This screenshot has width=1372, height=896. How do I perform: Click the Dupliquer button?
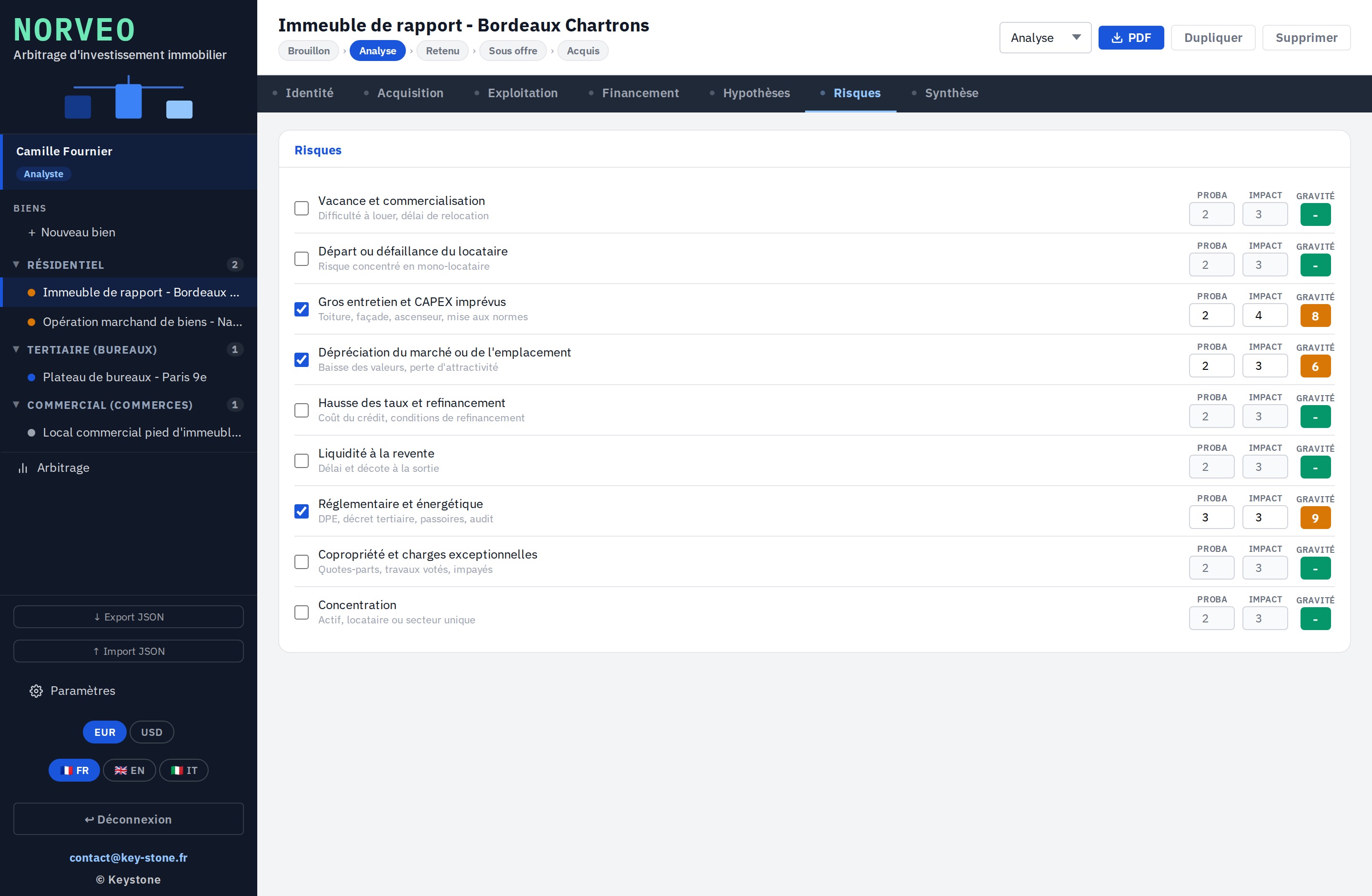pos(1213,38)
